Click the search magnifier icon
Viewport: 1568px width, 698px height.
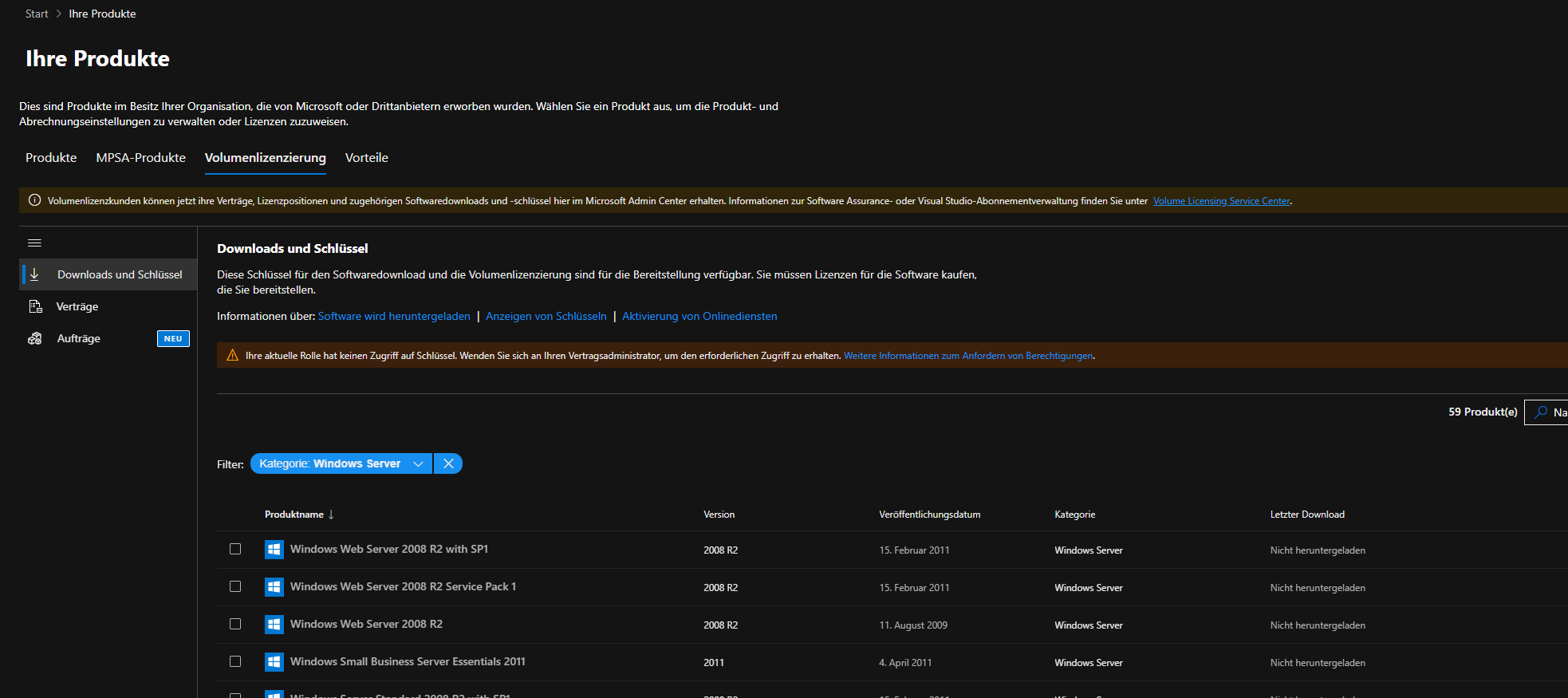click(x=1541, y=412)
